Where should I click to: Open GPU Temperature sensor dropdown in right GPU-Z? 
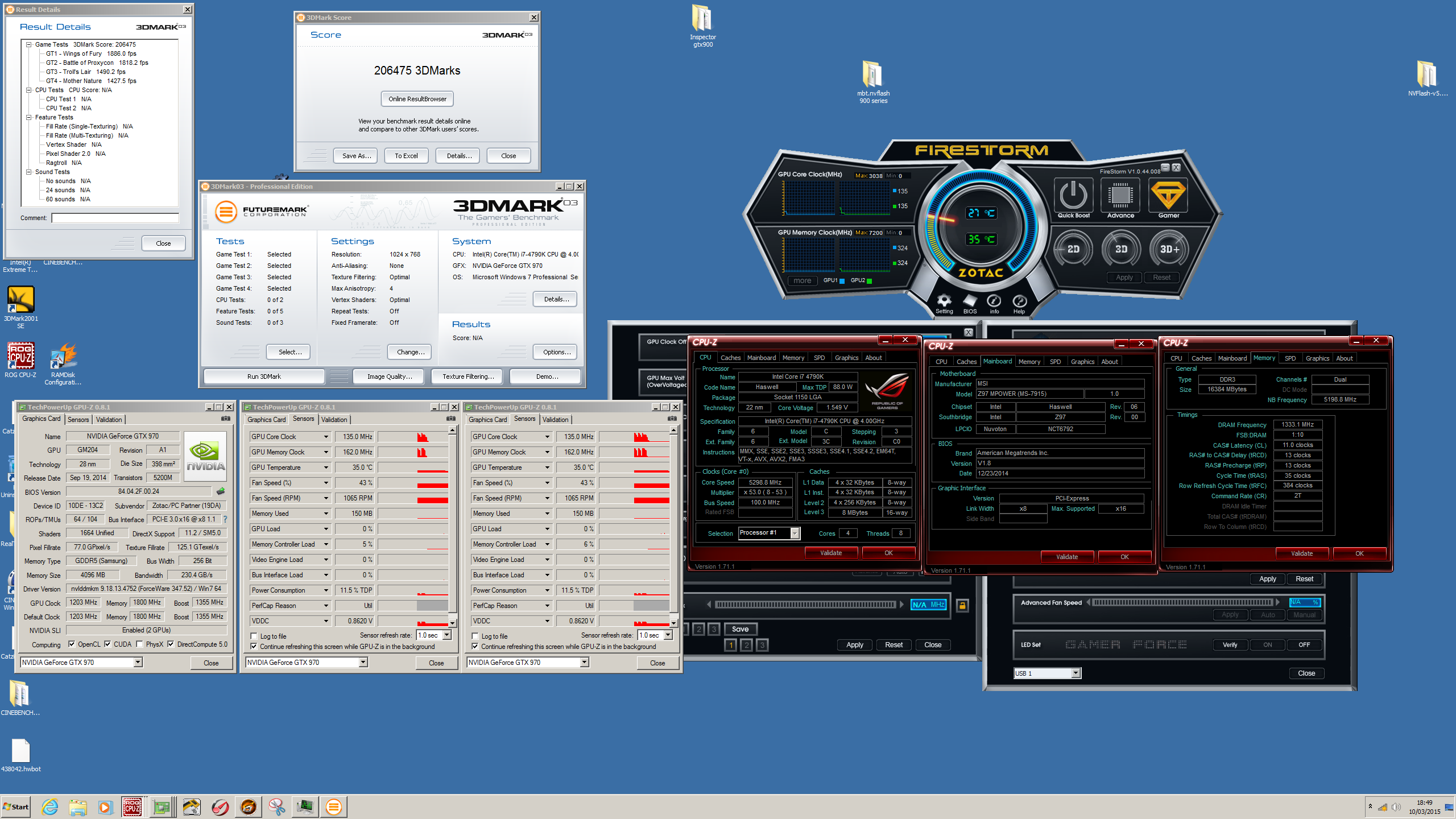click(x=547, y=468)
